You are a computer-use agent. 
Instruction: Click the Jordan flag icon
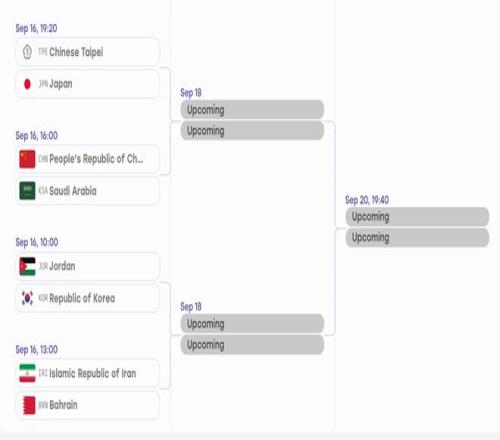point(27,267)
